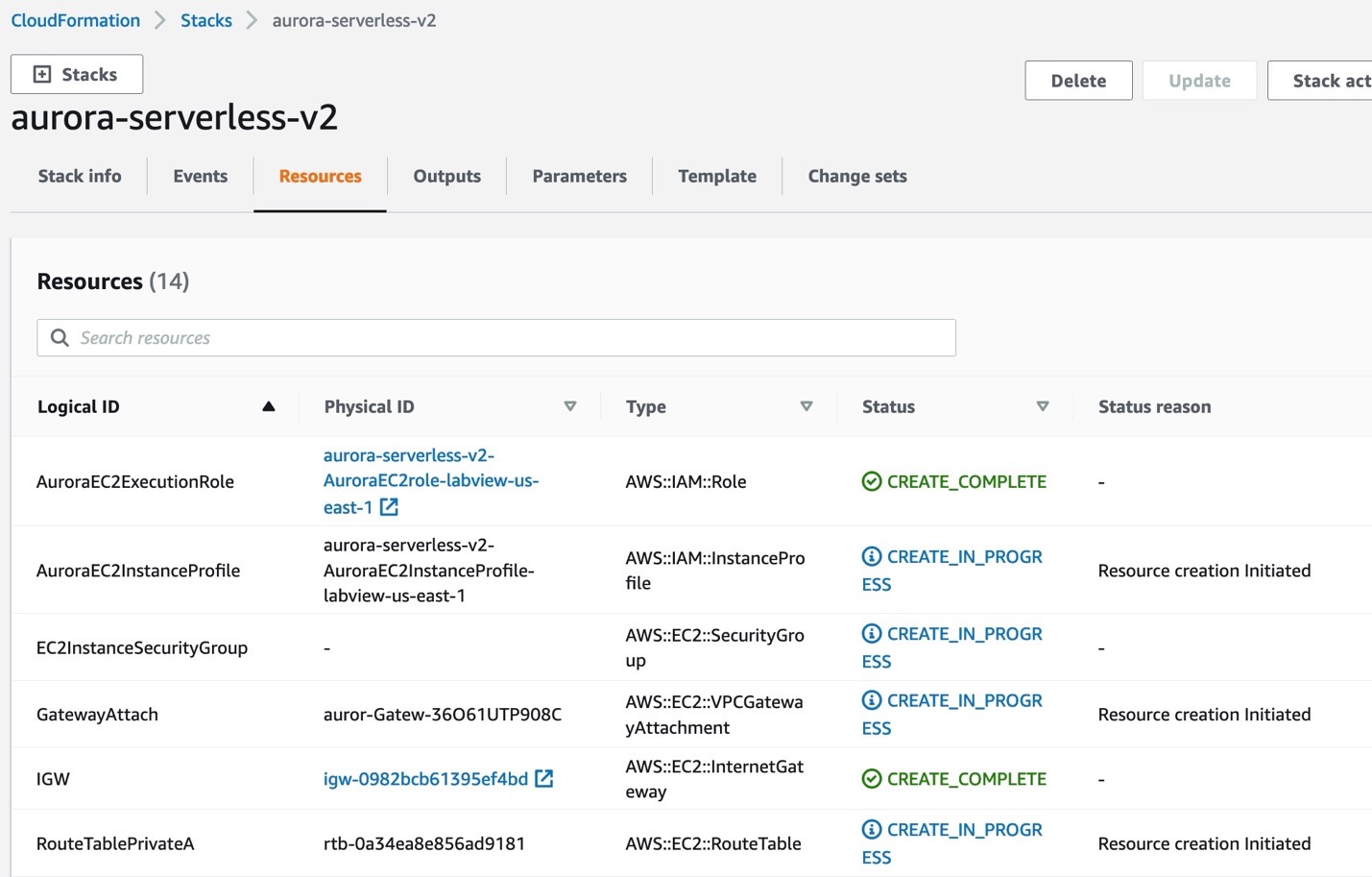Click info icon on RouteTablePrivateA status
Image resolution: width=1372 pixels, height=877 pixels.
tap(872, 829)
